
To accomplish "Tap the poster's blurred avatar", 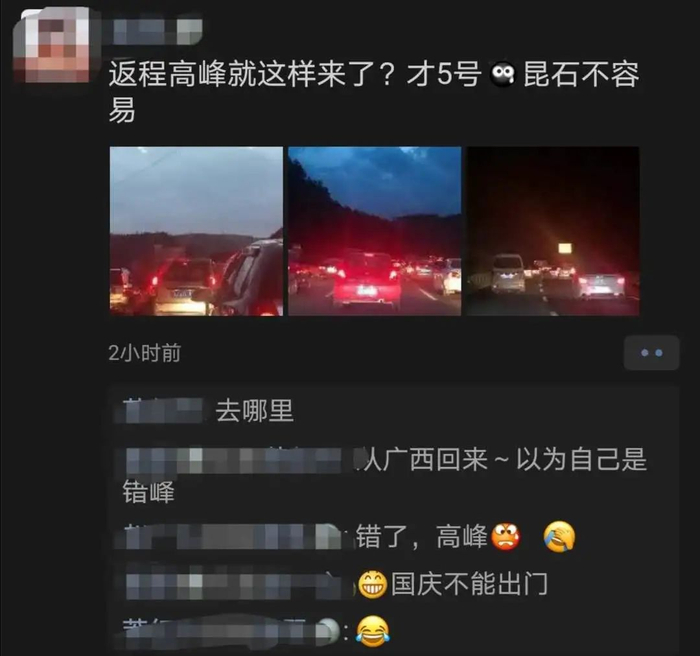I will [51, 46].
